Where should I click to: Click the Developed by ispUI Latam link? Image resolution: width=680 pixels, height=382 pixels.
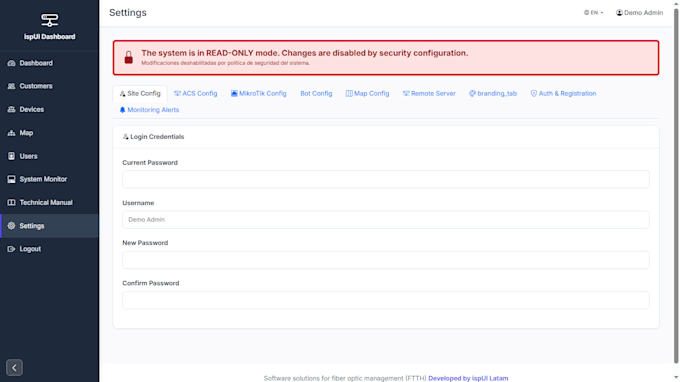coord(468,378)
